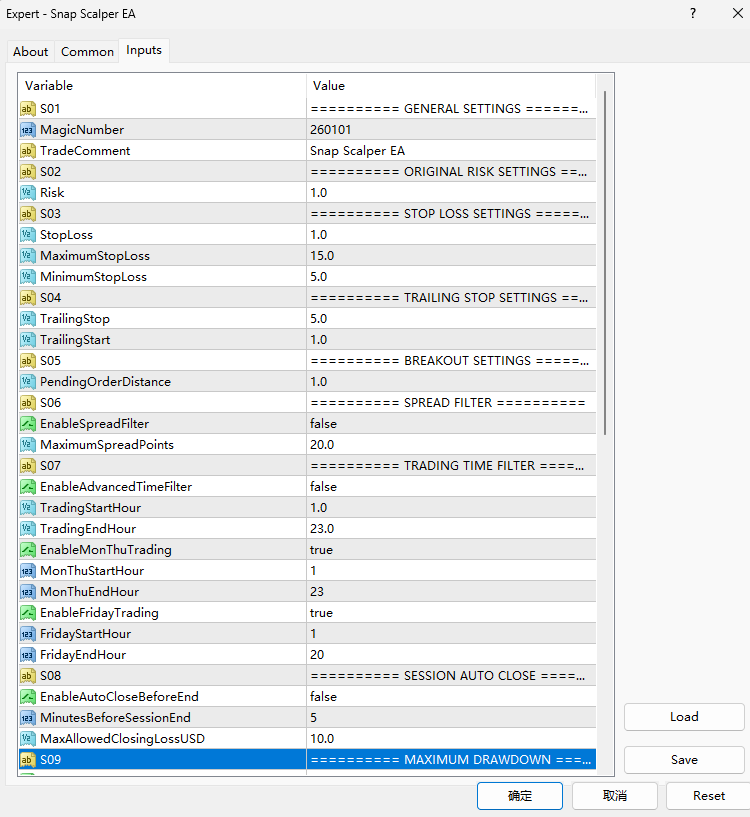Click the icon beside MaxAllowedClosingLossUSD
Viewport: 750px width, 817px height.
point(28,739)
